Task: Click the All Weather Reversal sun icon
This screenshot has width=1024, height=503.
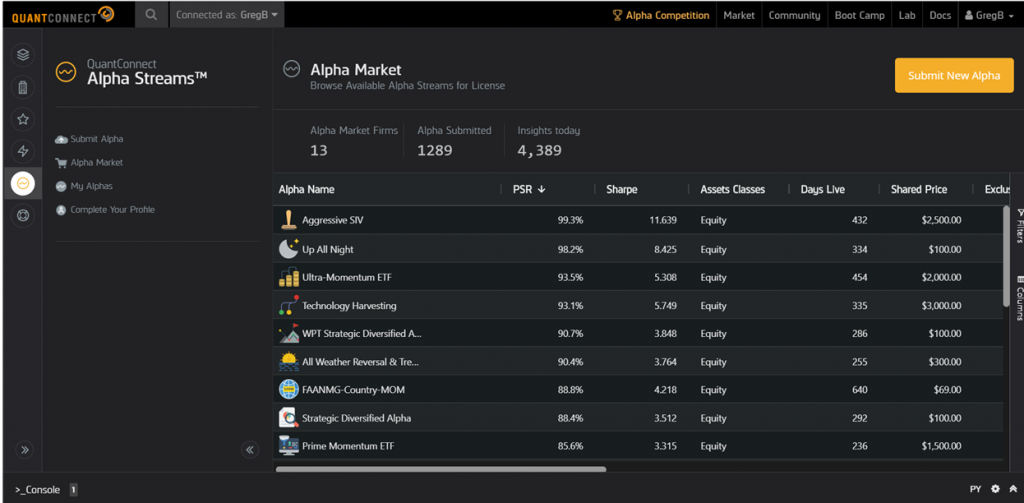Action: click(x=289, y=361)
